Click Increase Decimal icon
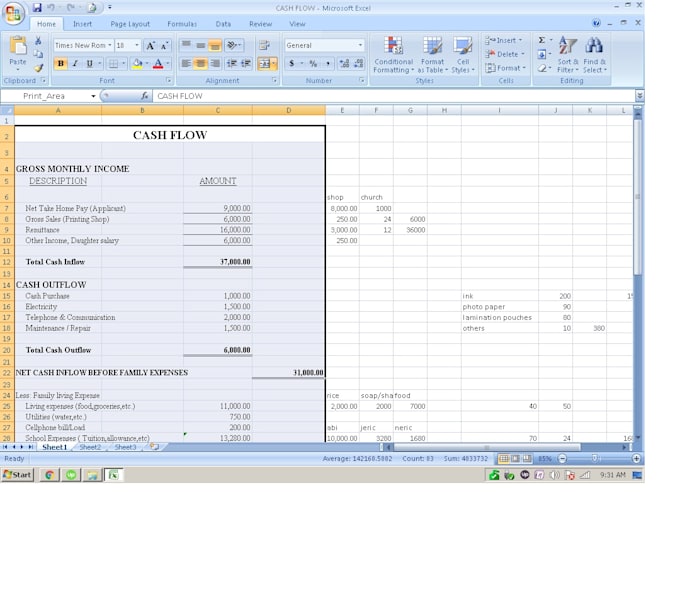 (344, 64)
